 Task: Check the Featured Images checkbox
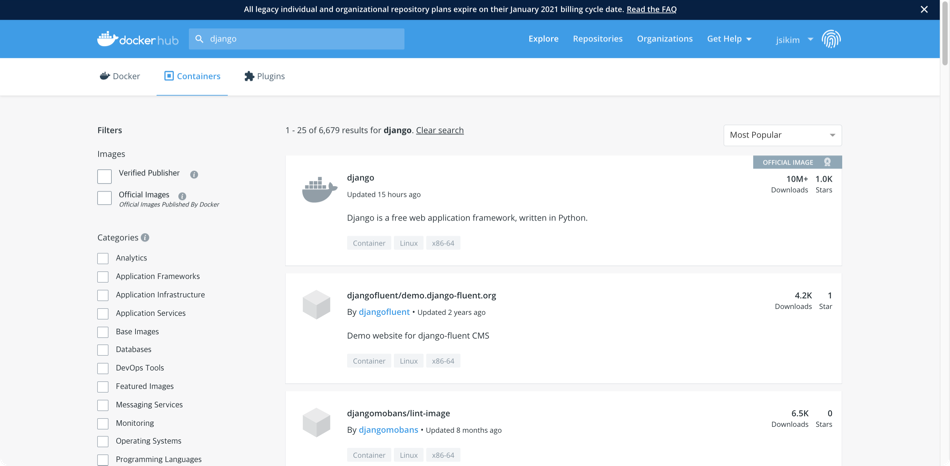103,387
